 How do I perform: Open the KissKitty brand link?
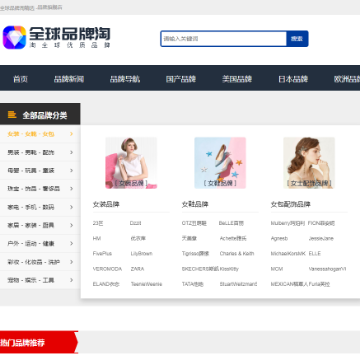(x=229, y=269)
